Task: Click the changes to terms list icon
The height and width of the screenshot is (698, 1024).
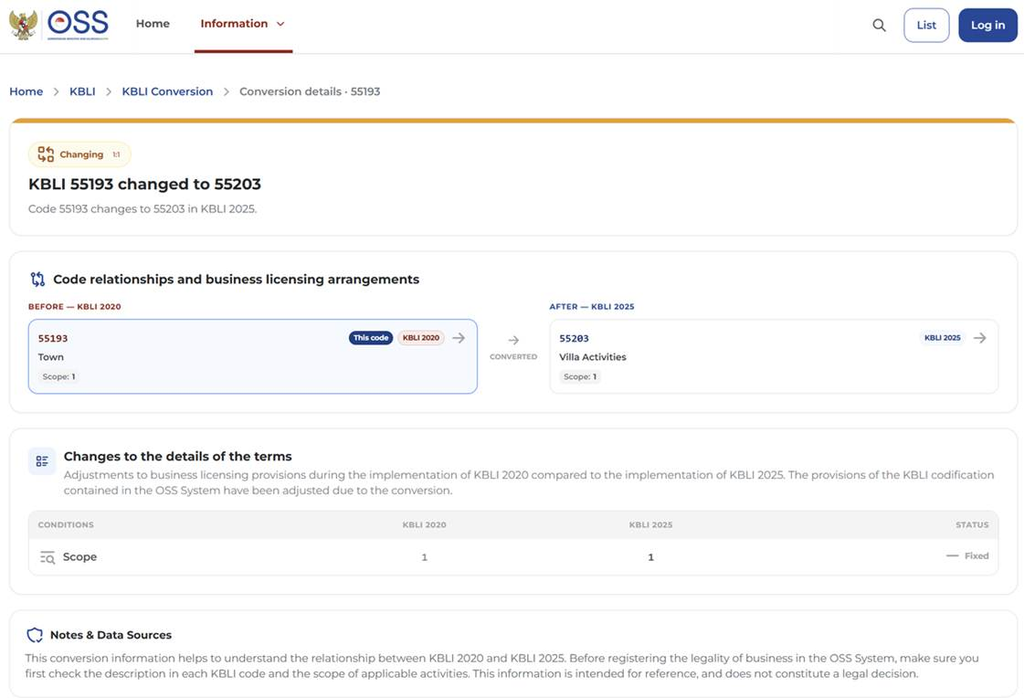Action: tap(42, 461)
